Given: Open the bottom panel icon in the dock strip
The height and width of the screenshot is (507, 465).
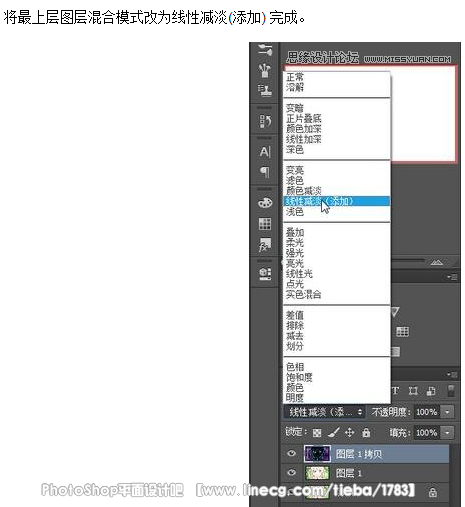Looking at the screenshot, I should point(265,274).
